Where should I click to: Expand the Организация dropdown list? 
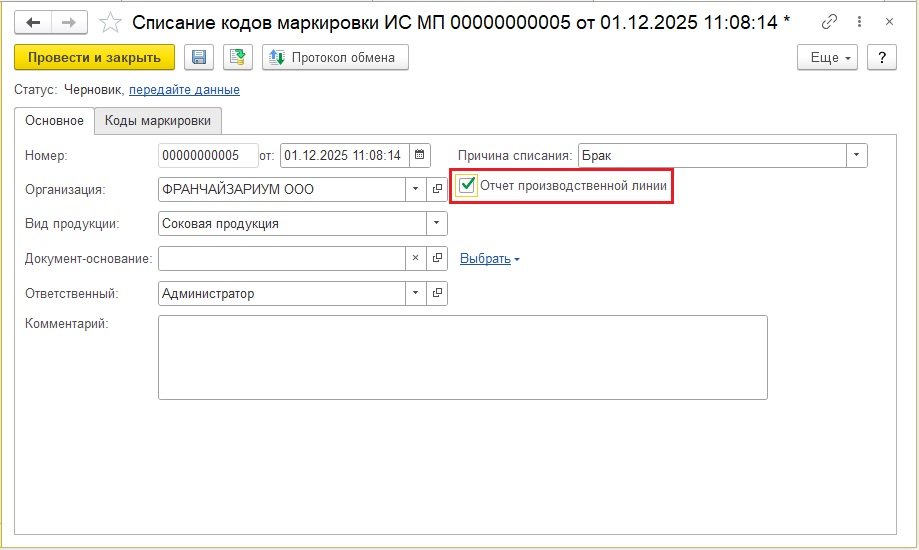pyautogui.click(x=416, y=189)
